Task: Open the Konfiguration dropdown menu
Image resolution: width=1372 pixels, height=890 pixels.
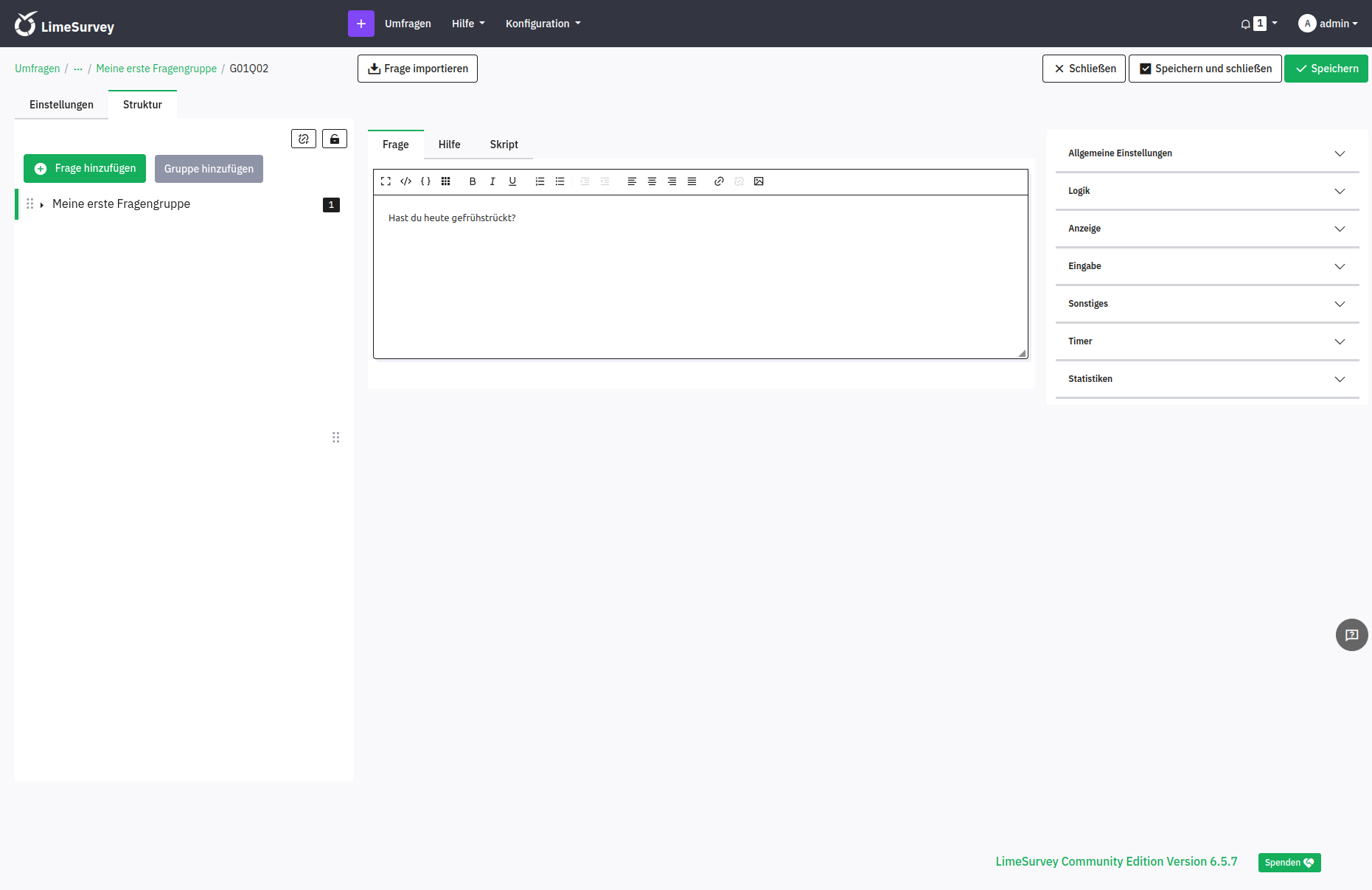Action: [543, 24]
